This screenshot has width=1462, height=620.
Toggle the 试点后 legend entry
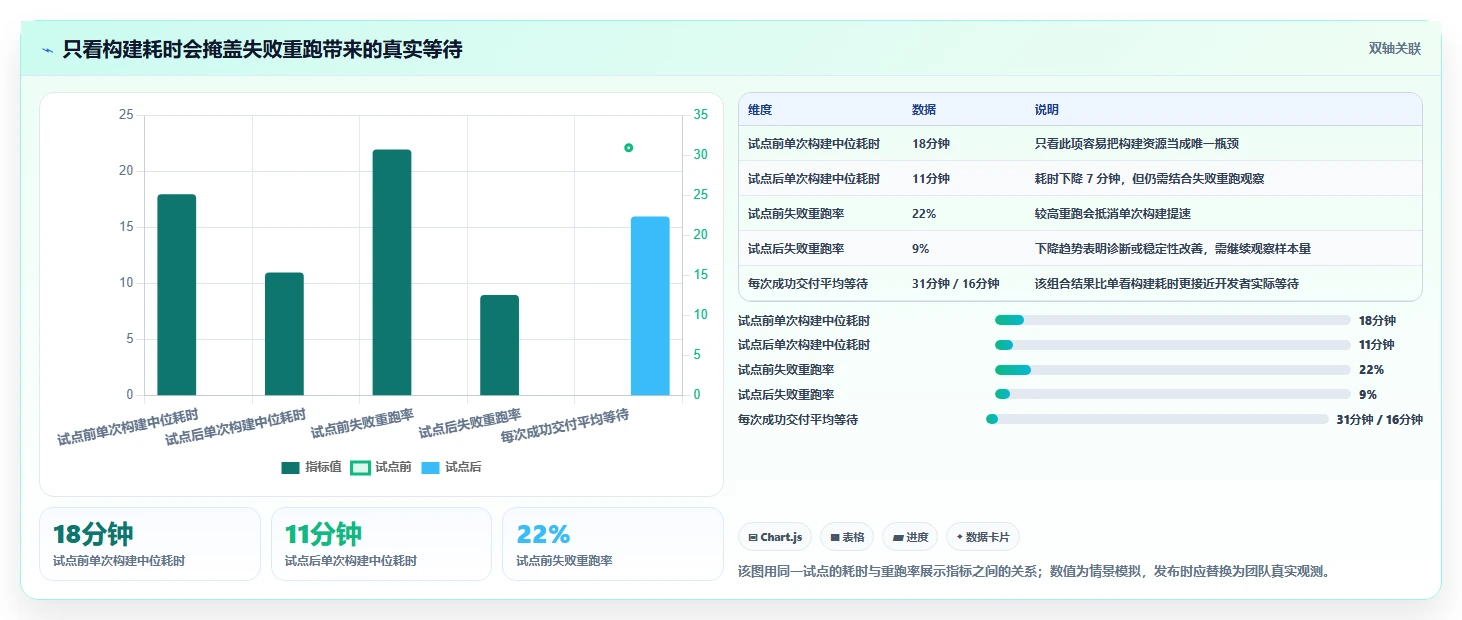451,467
